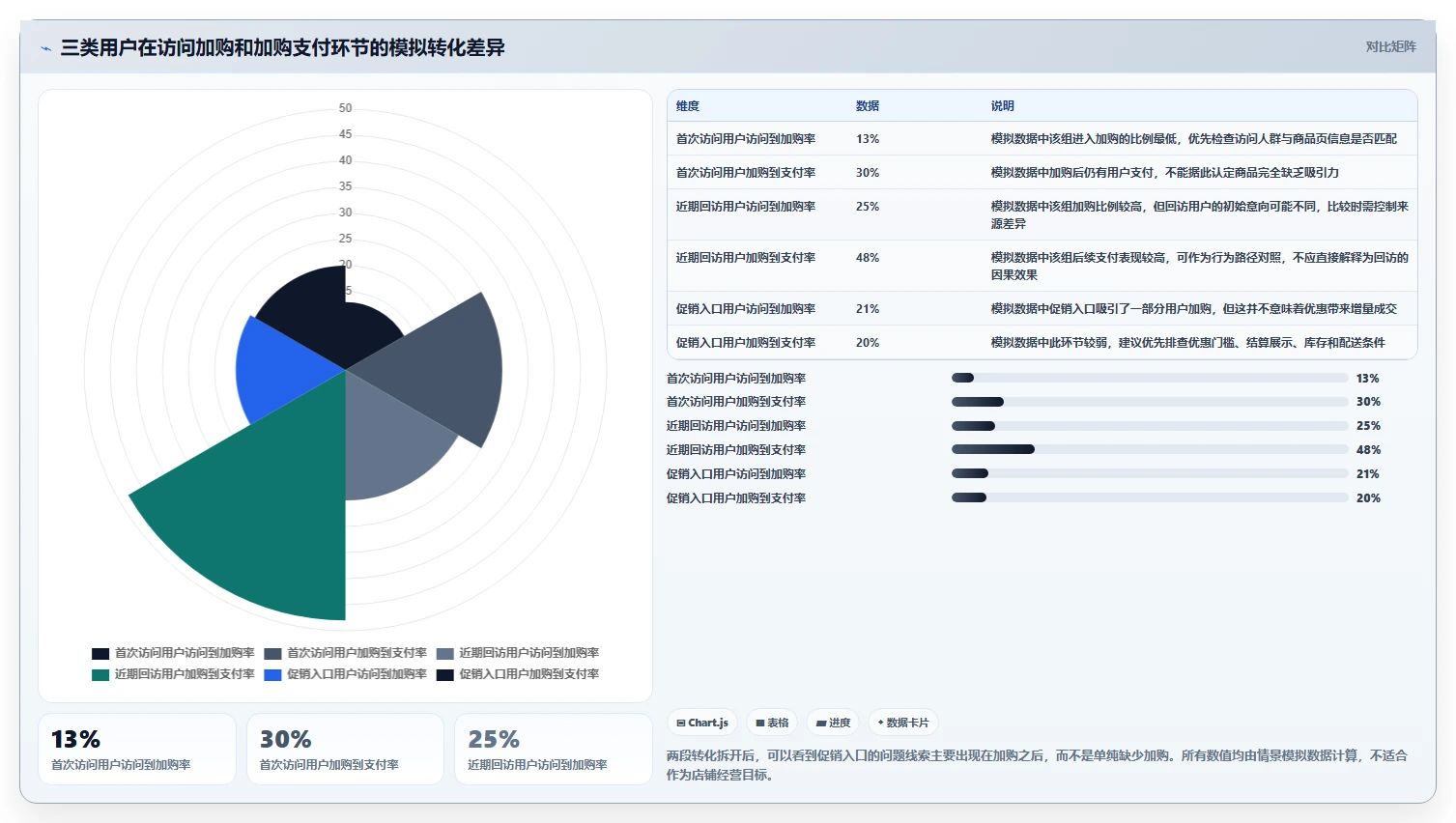Screen dimensions: 1456x823
Task: Select table row 促销入口用户访问到加购率
Action: (x=1042, y=309)
